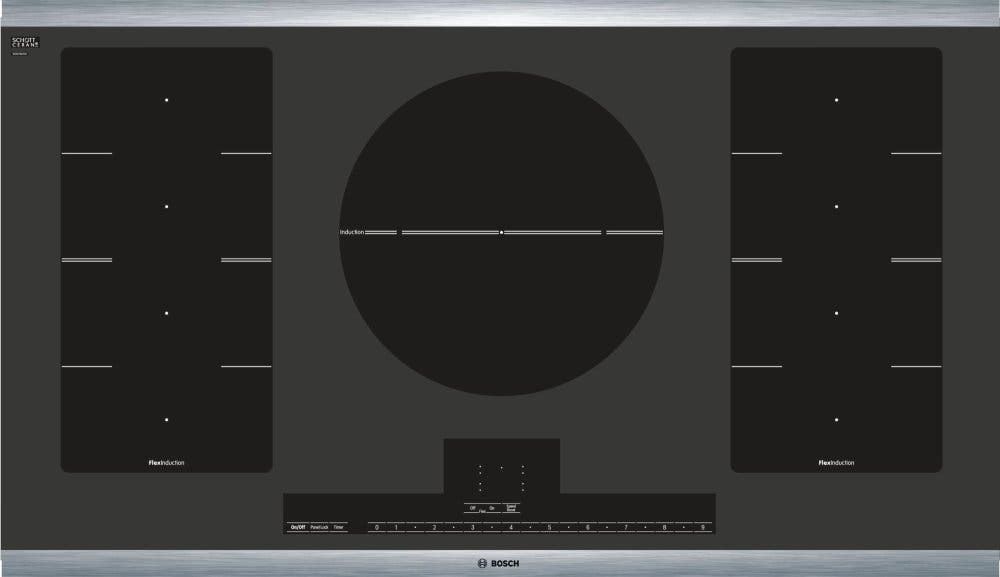Image resolution: width=1000 pixels, height=577 pixels.
Task: Choose power level 3 on scale
Action: 473,527
